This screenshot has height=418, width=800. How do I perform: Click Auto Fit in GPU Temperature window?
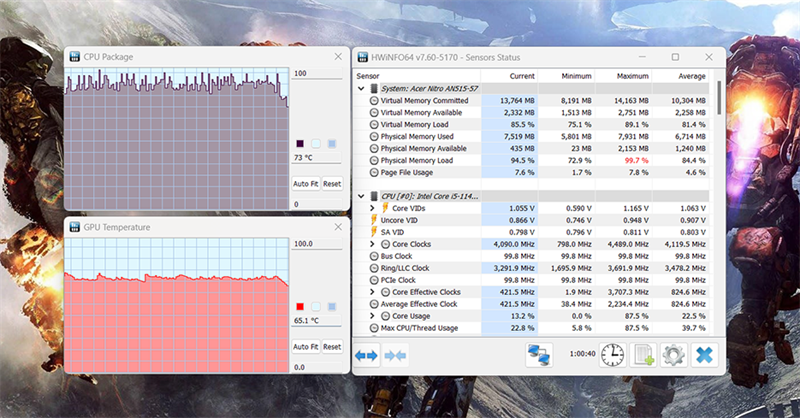point(306,347)
